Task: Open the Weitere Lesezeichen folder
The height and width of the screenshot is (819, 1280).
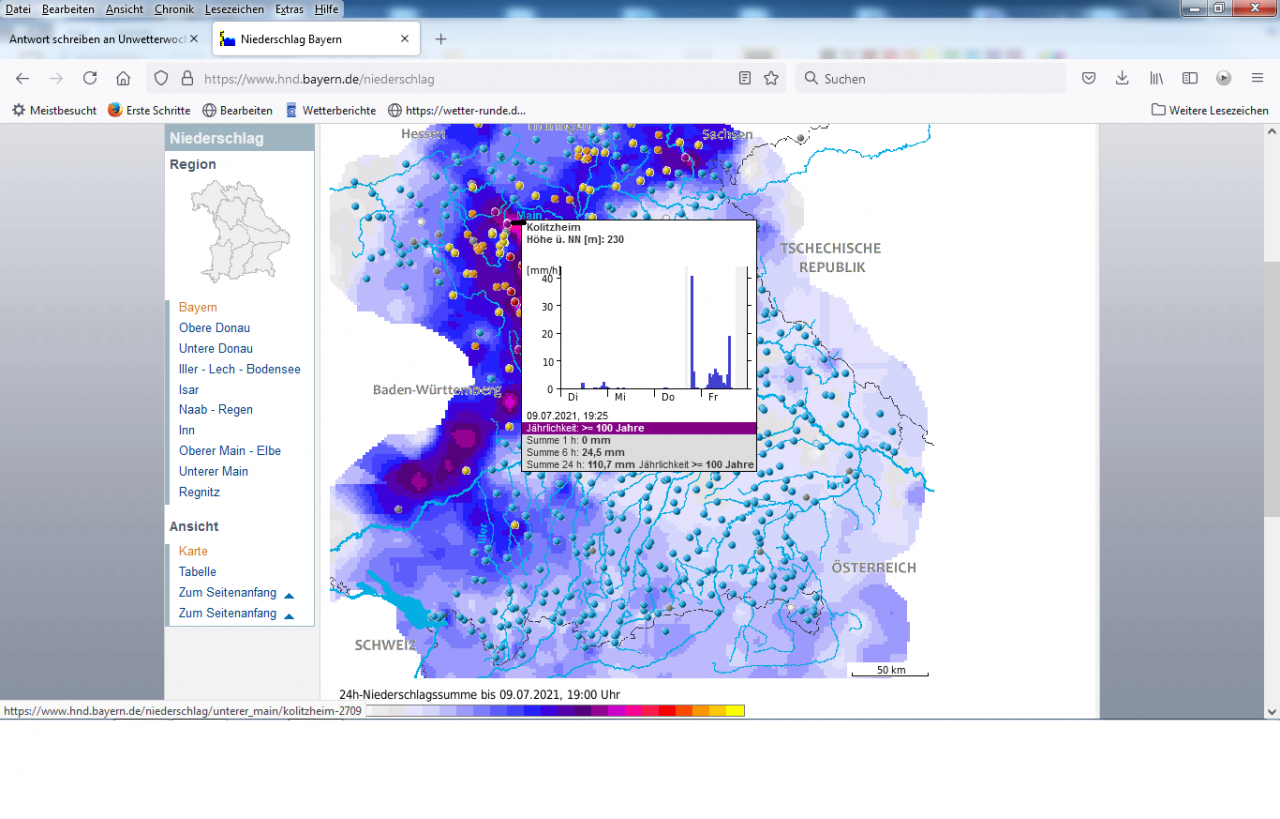Action: [1210, 110]
